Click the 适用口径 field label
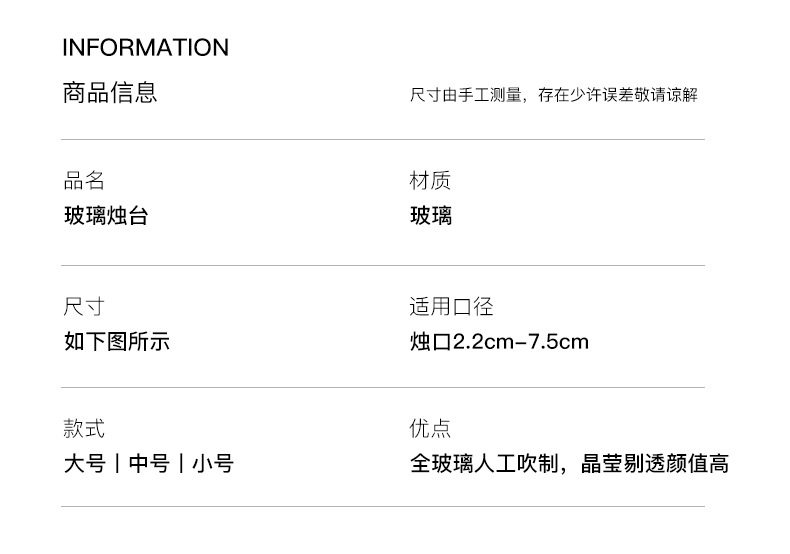Screen dimensions: 790x554 [x=451, y=307]
